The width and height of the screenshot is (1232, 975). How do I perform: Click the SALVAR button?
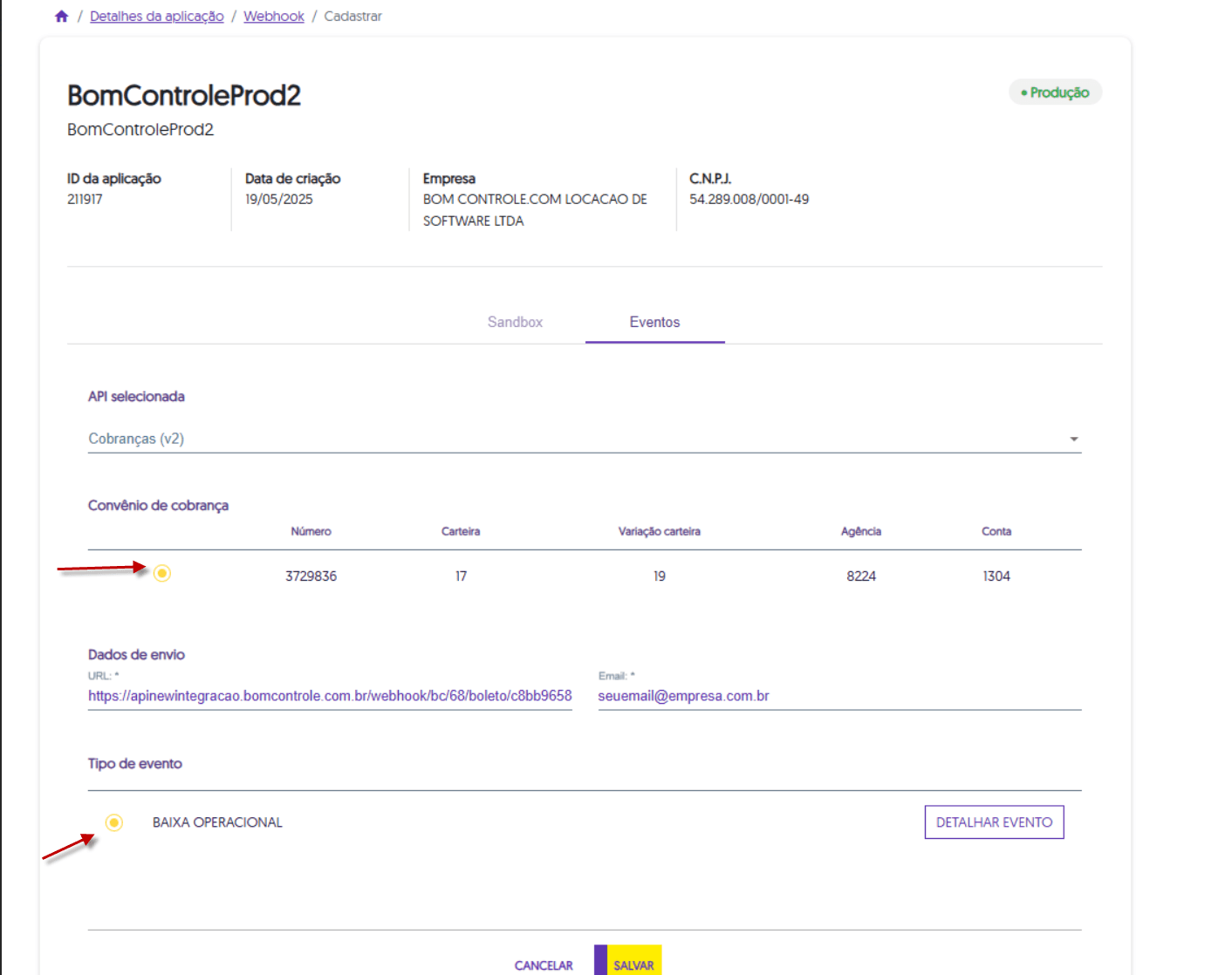click(628, 961)
